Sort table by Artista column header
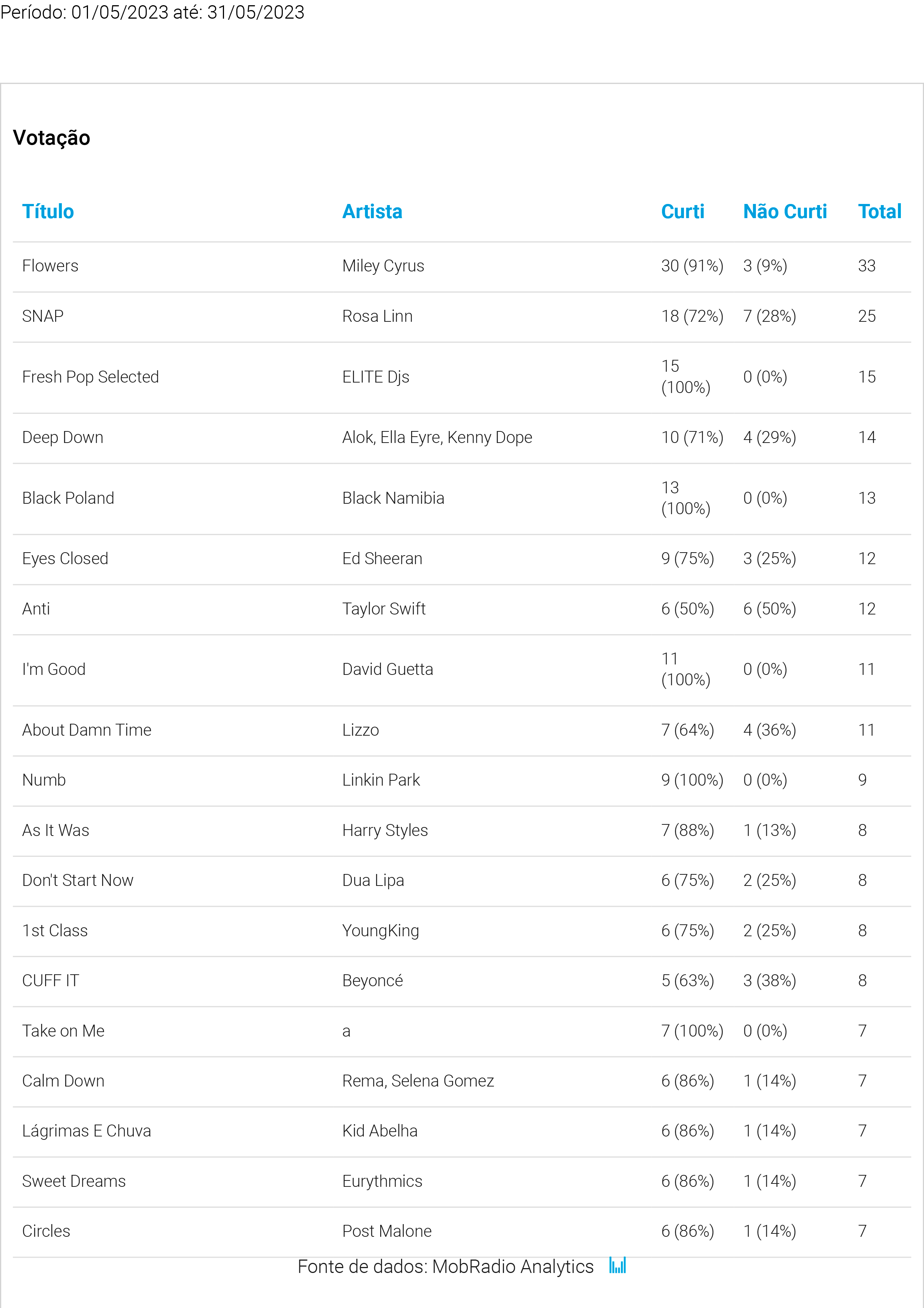 [x=372, y=212]
